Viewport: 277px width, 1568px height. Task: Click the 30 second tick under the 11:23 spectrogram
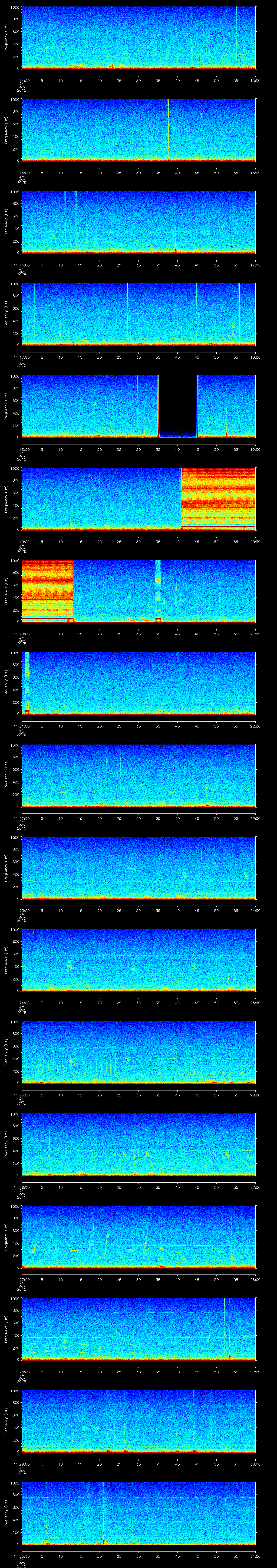coord(138,910)
